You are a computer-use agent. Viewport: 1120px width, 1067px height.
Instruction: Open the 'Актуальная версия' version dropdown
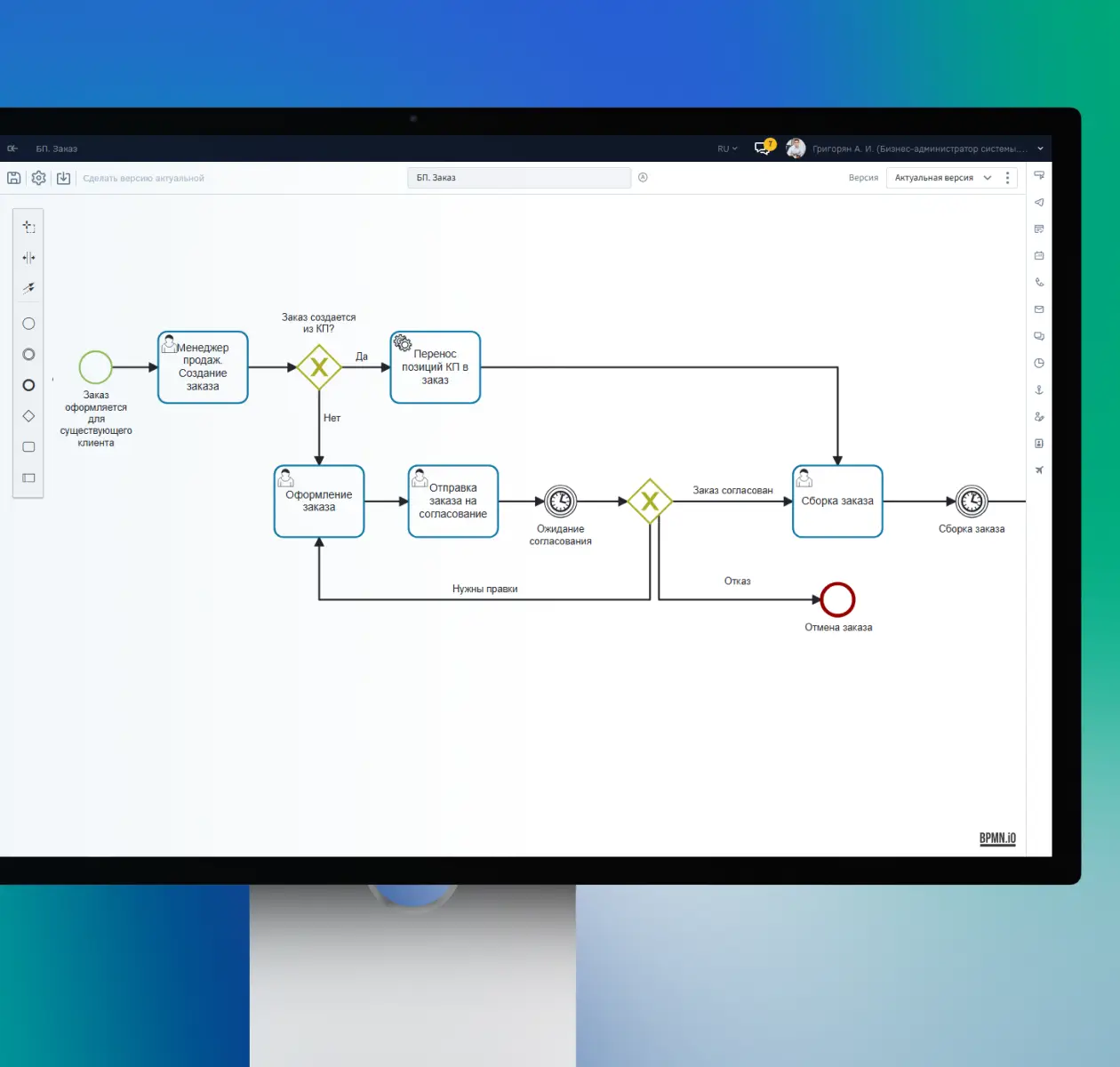coord(942,178)
